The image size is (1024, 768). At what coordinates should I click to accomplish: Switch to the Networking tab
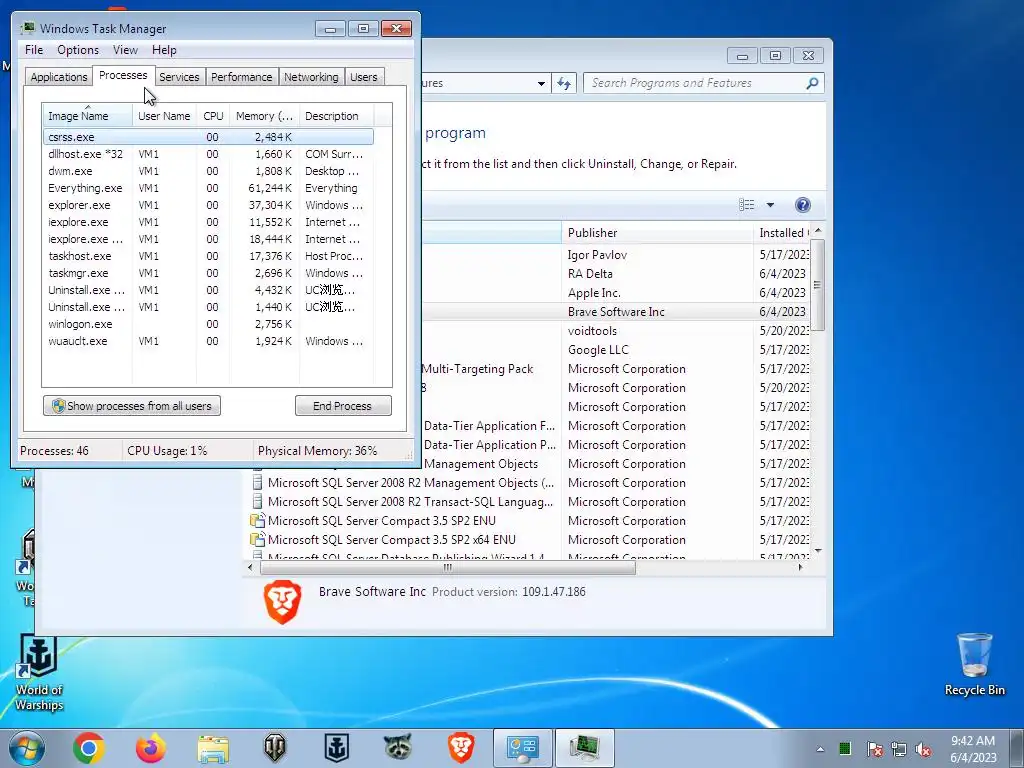(311, 77)
